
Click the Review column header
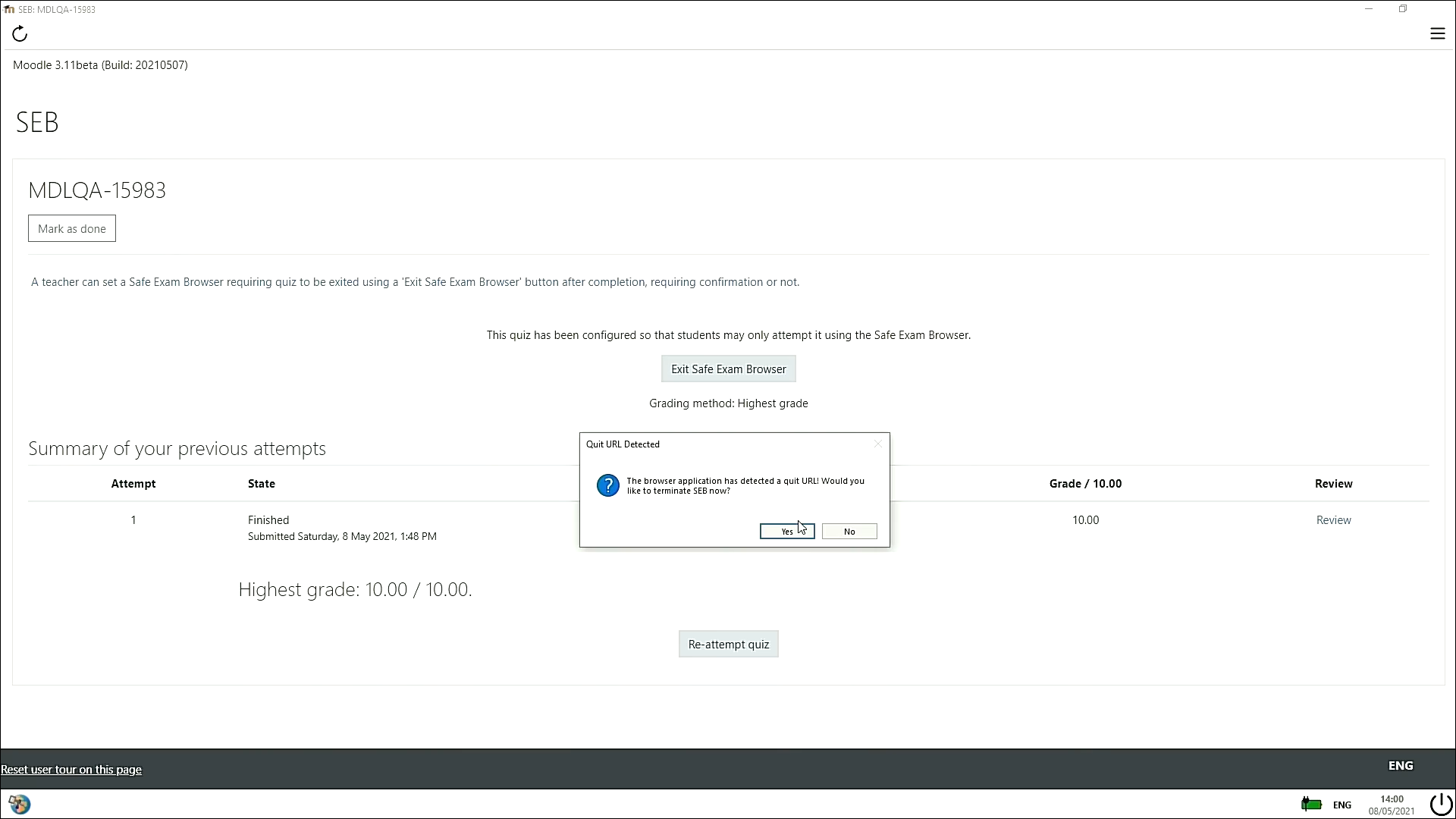tap(1333, 484)
